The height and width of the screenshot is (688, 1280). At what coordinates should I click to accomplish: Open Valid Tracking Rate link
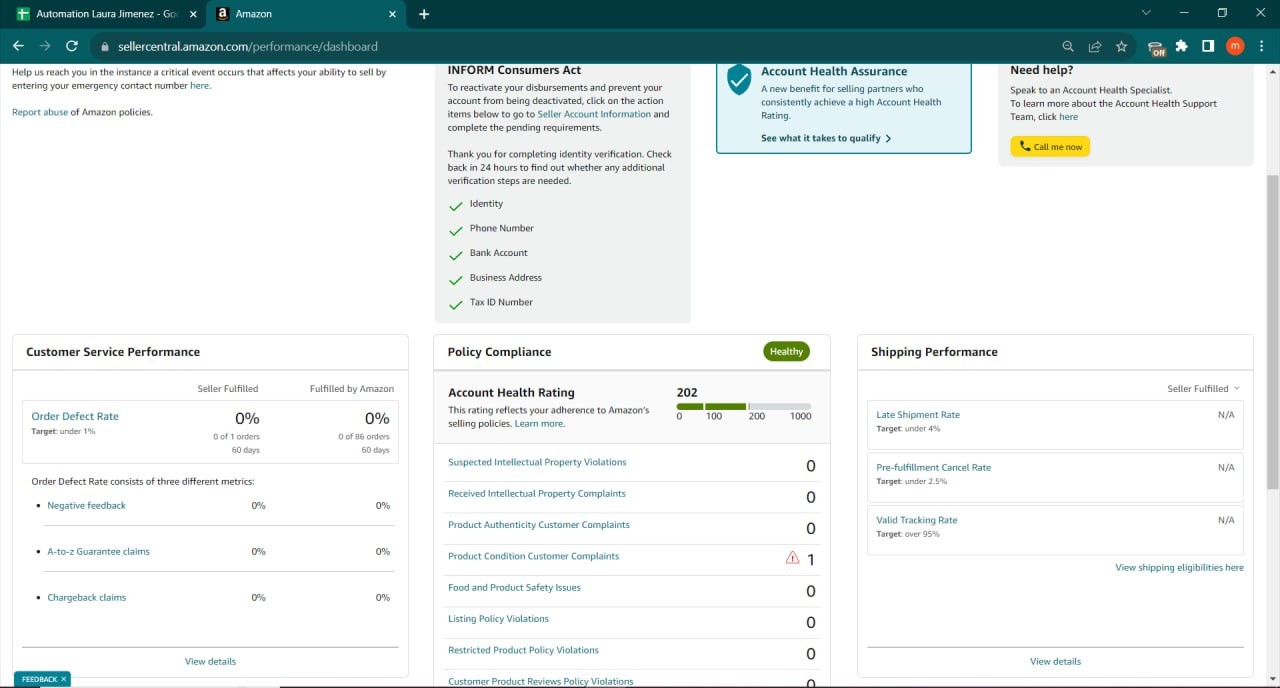click(x=917, y=521)
